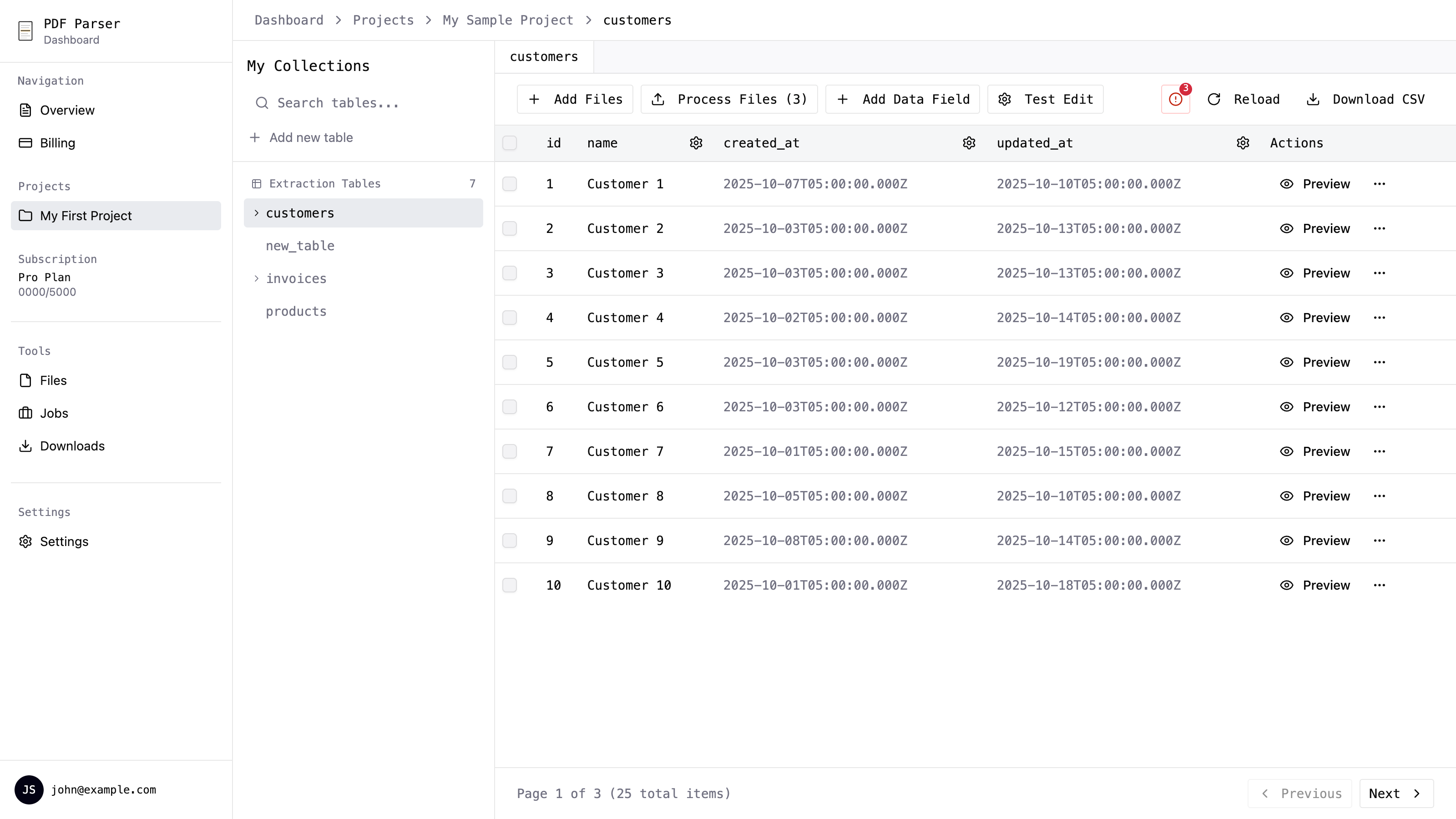
Task: Click the Files tool icon in sidebar
Action: pyautogui.click(x=26, y=380)
